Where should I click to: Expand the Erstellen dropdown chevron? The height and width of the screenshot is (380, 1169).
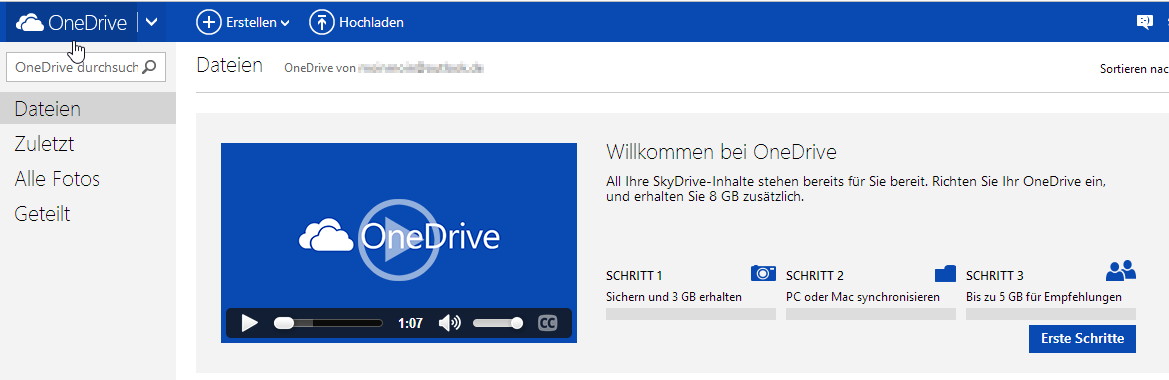click(x=285, y=23)
